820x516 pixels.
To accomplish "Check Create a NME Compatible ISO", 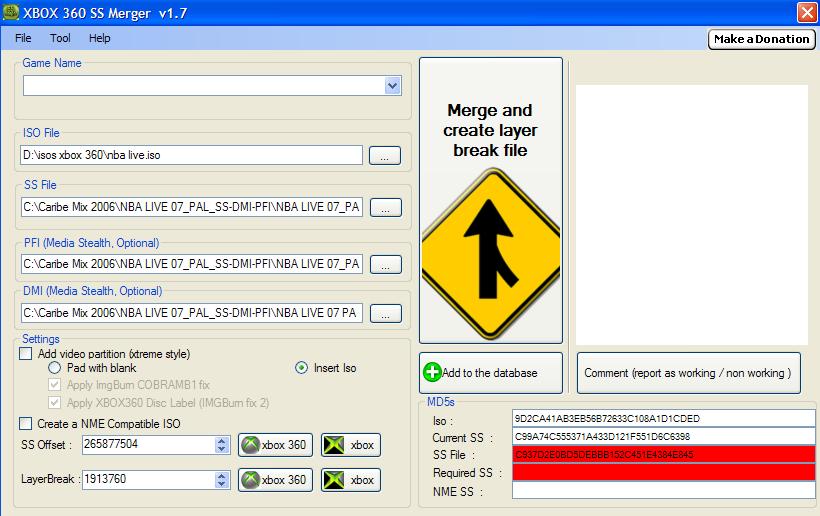I will (26, 423).
